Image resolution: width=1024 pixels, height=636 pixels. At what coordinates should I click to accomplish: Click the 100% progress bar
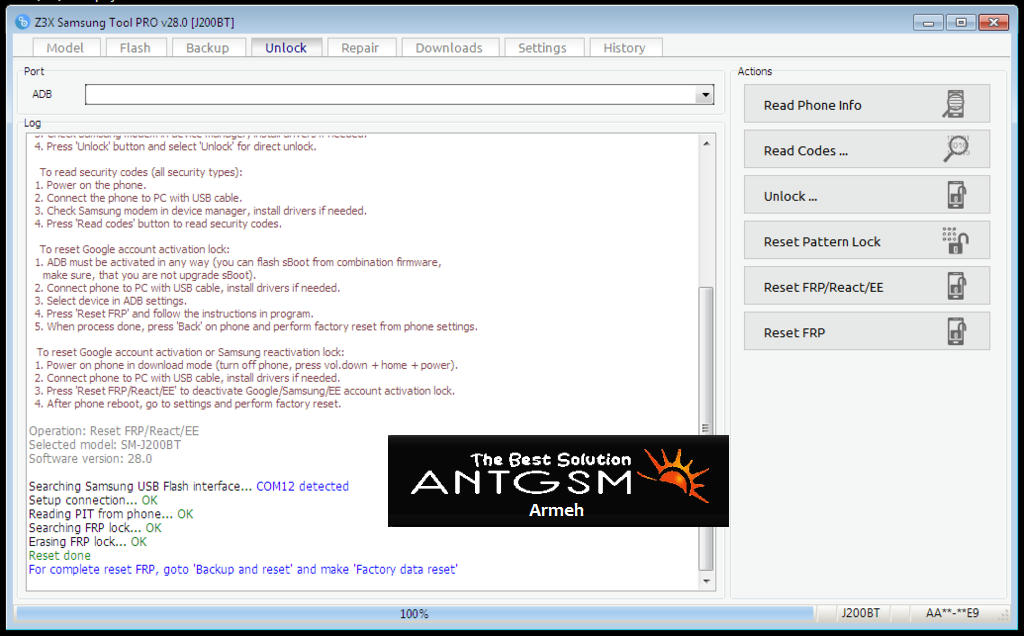coord(415,614)
